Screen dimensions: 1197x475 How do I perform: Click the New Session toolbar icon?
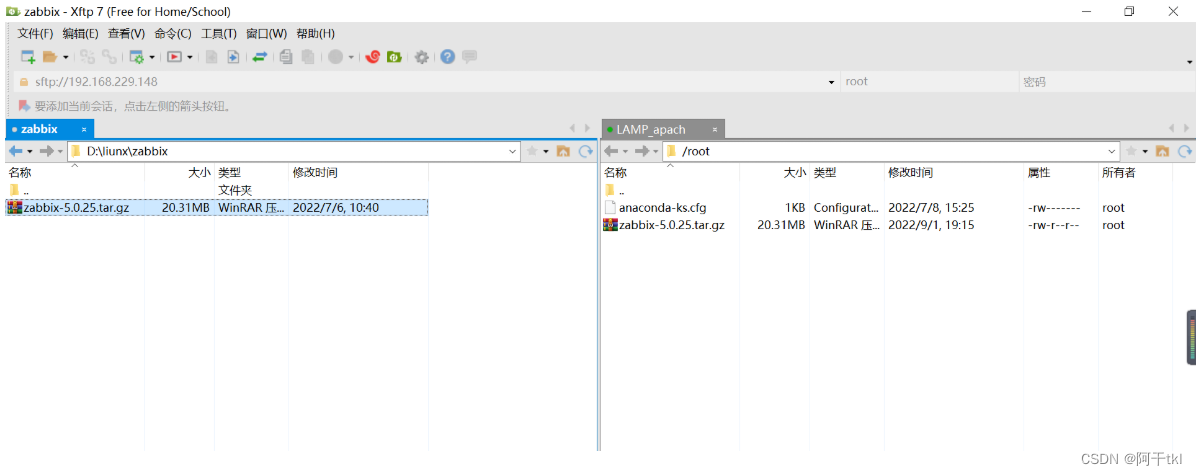tap(28, 57)
